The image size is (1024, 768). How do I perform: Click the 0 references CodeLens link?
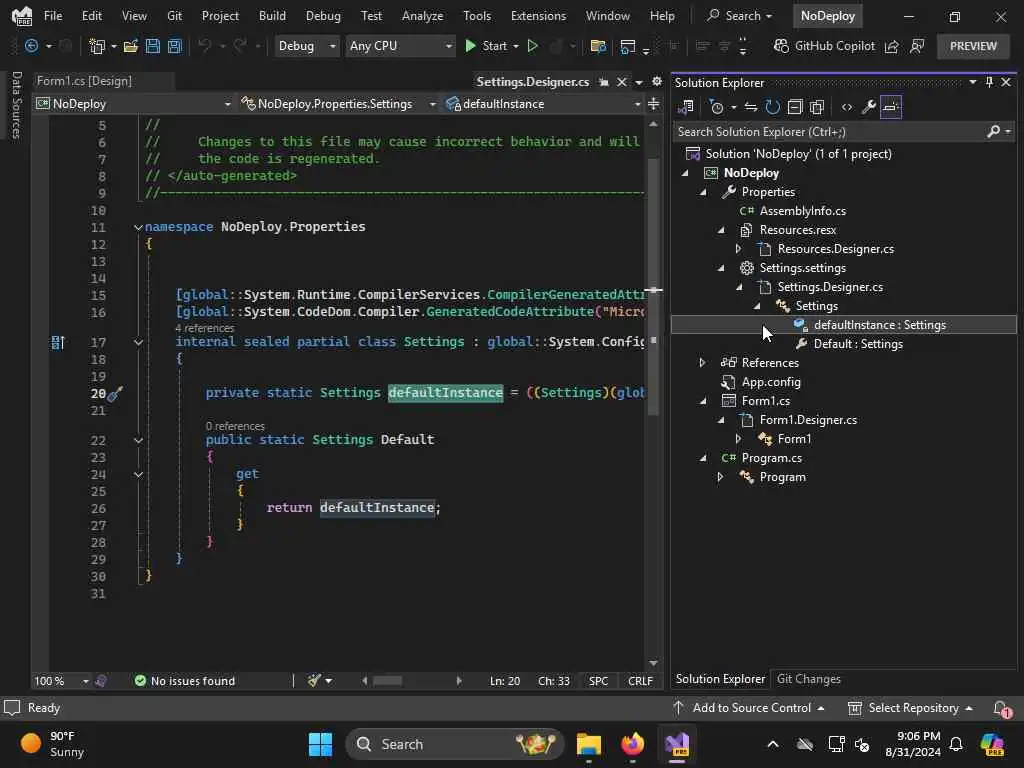coord(235,426)
